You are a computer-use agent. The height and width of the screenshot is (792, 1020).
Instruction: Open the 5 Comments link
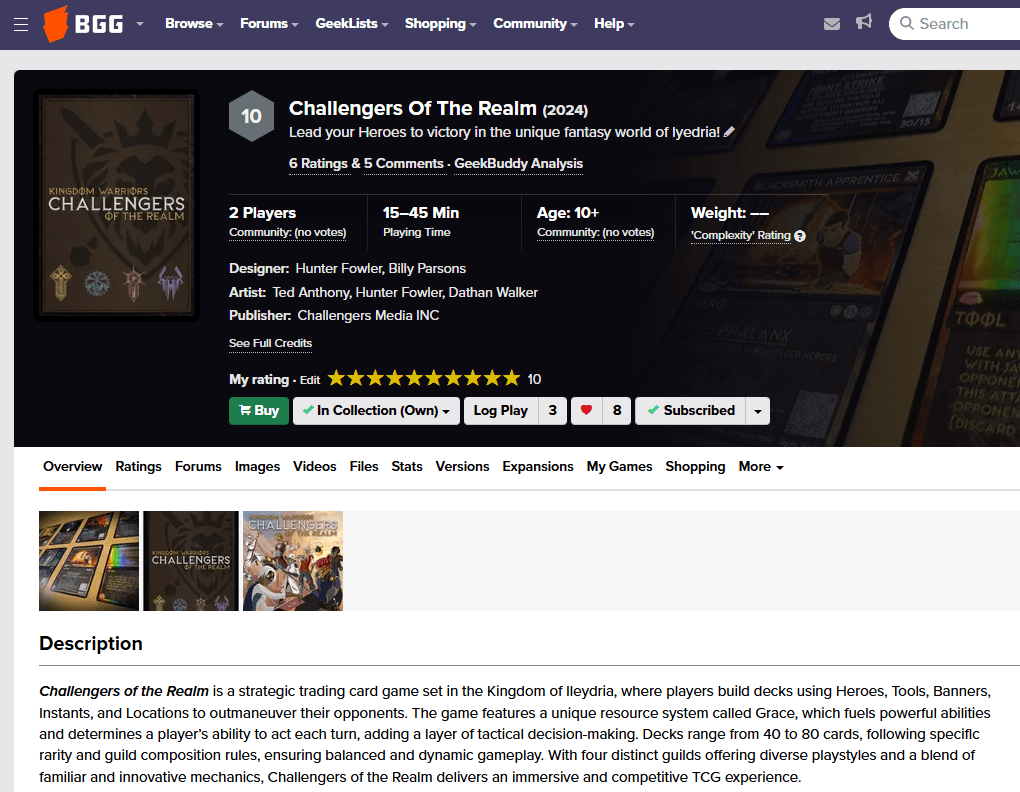click(403, 163)
